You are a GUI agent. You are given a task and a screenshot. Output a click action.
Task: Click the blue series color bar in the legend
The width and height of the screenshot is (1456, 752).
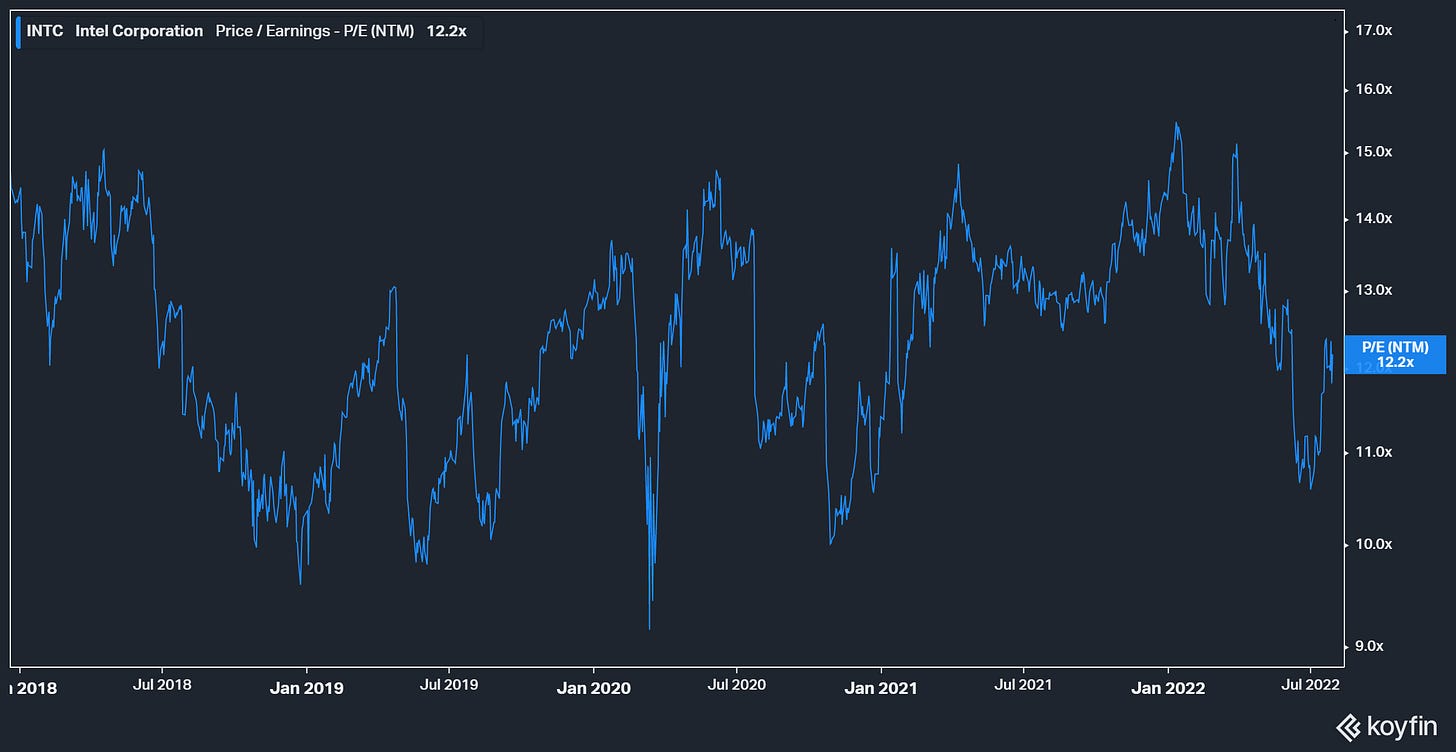18,31
